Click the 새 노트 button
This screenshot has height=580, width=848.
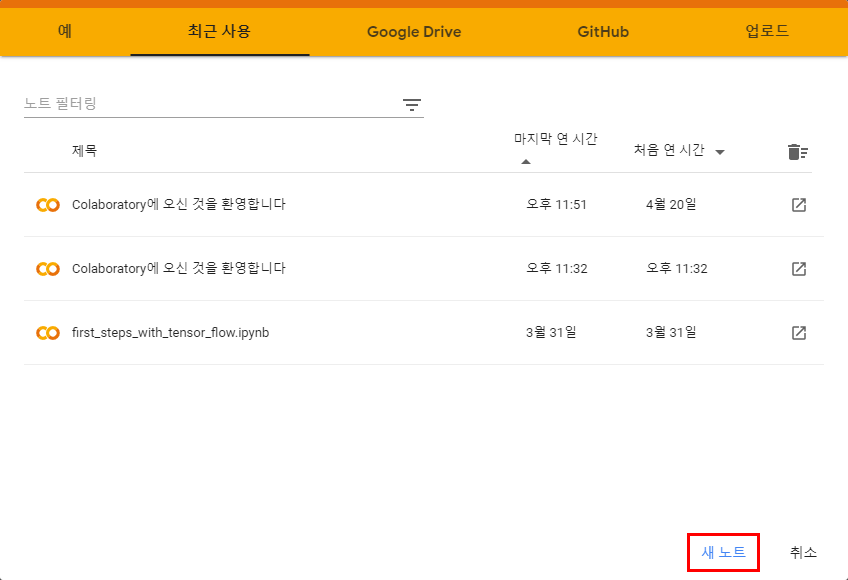[724, 552]
